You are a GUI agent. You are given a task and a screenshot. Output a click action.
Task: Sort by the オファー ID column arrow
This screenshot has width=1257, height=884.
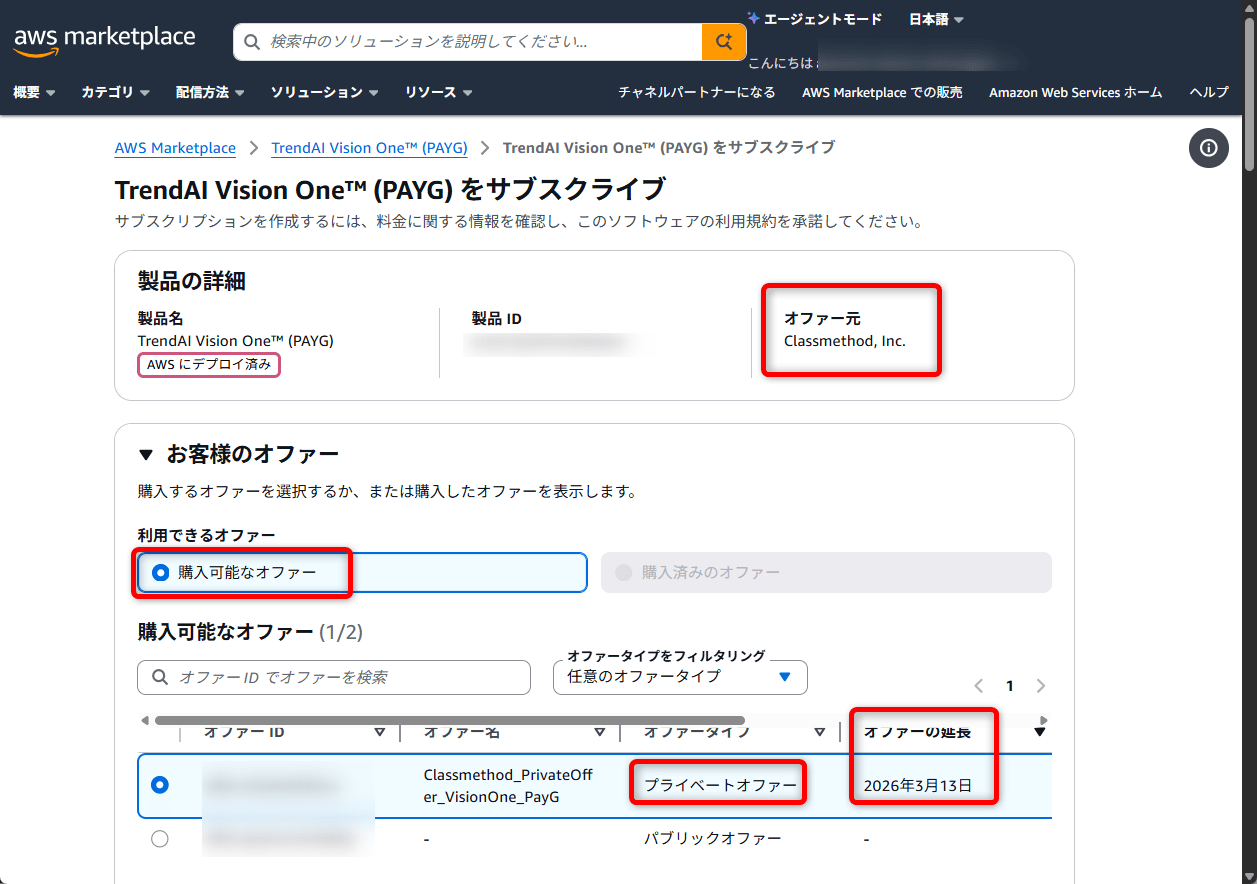[x=379, y=732]
